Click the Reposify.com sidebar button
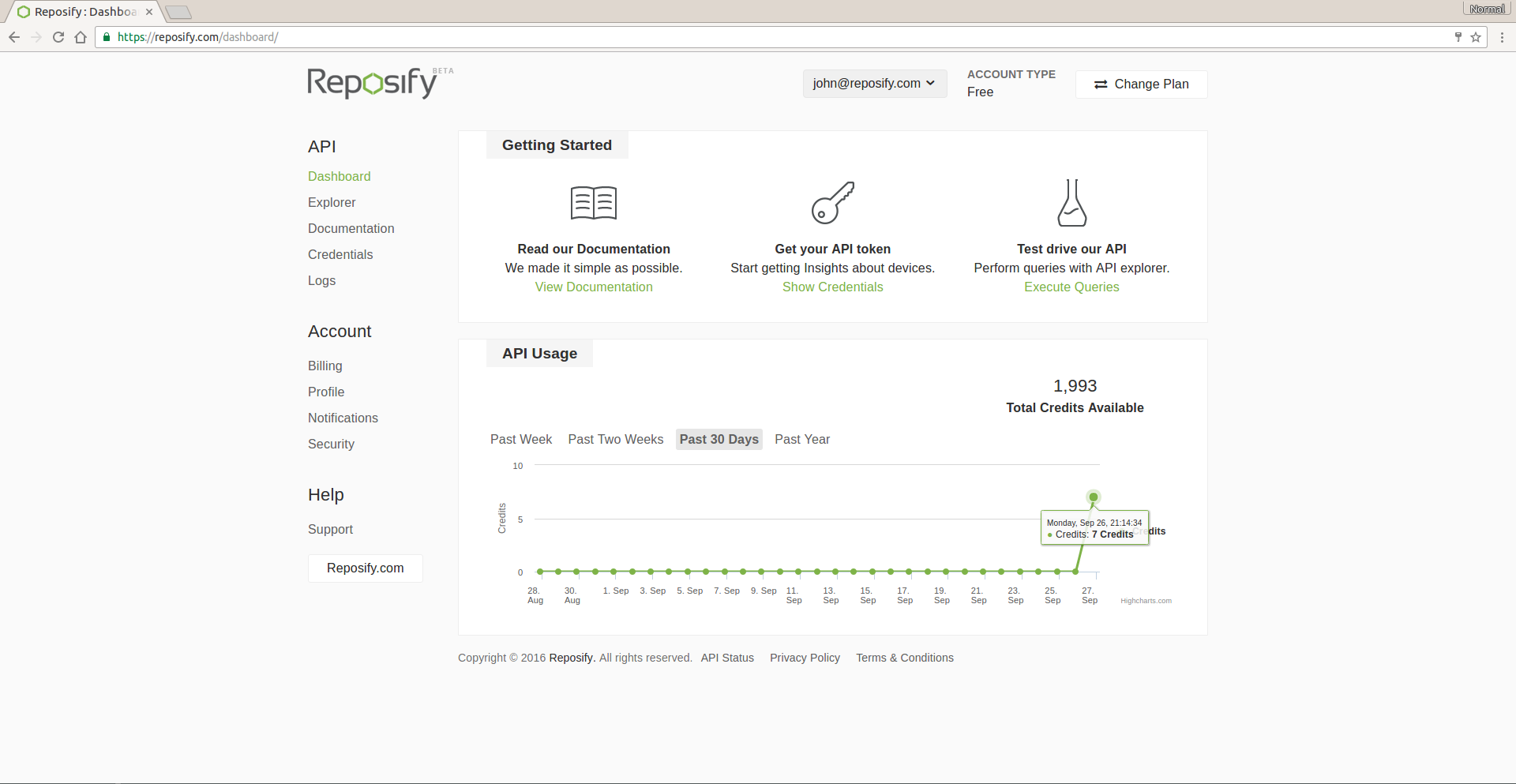This screenshot has height=784, width=1516. (365, 568)
